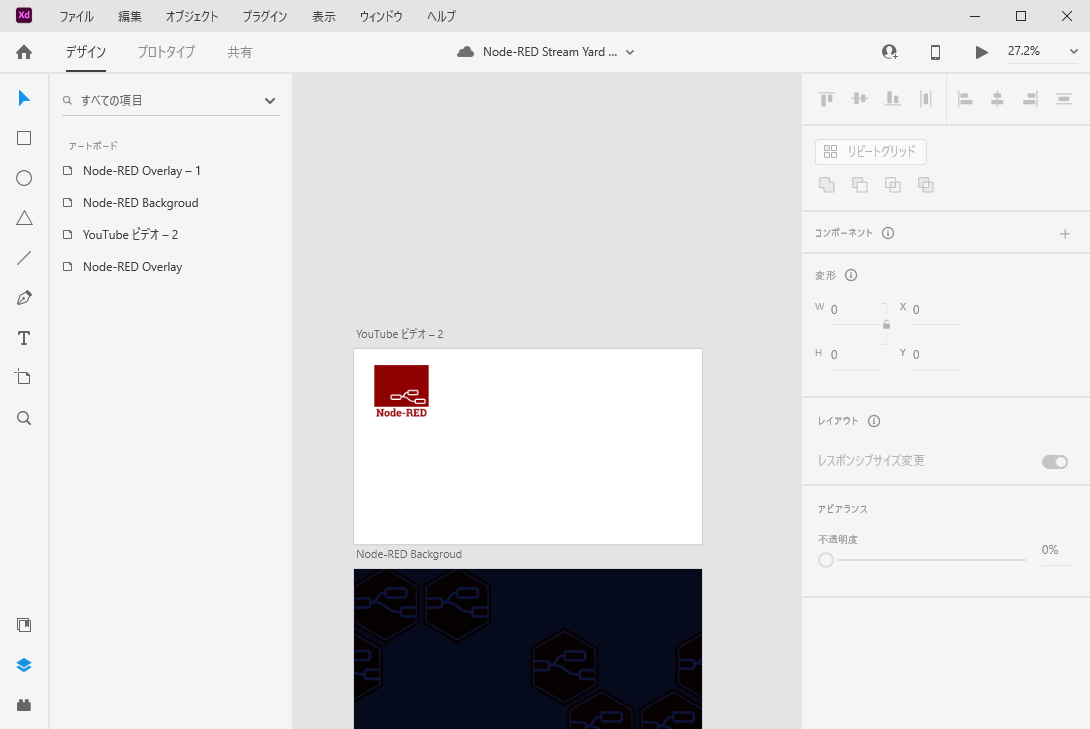The image size is (1090, 729).
Task: Open the オブジェクト menu
Action: click(192, 16)
